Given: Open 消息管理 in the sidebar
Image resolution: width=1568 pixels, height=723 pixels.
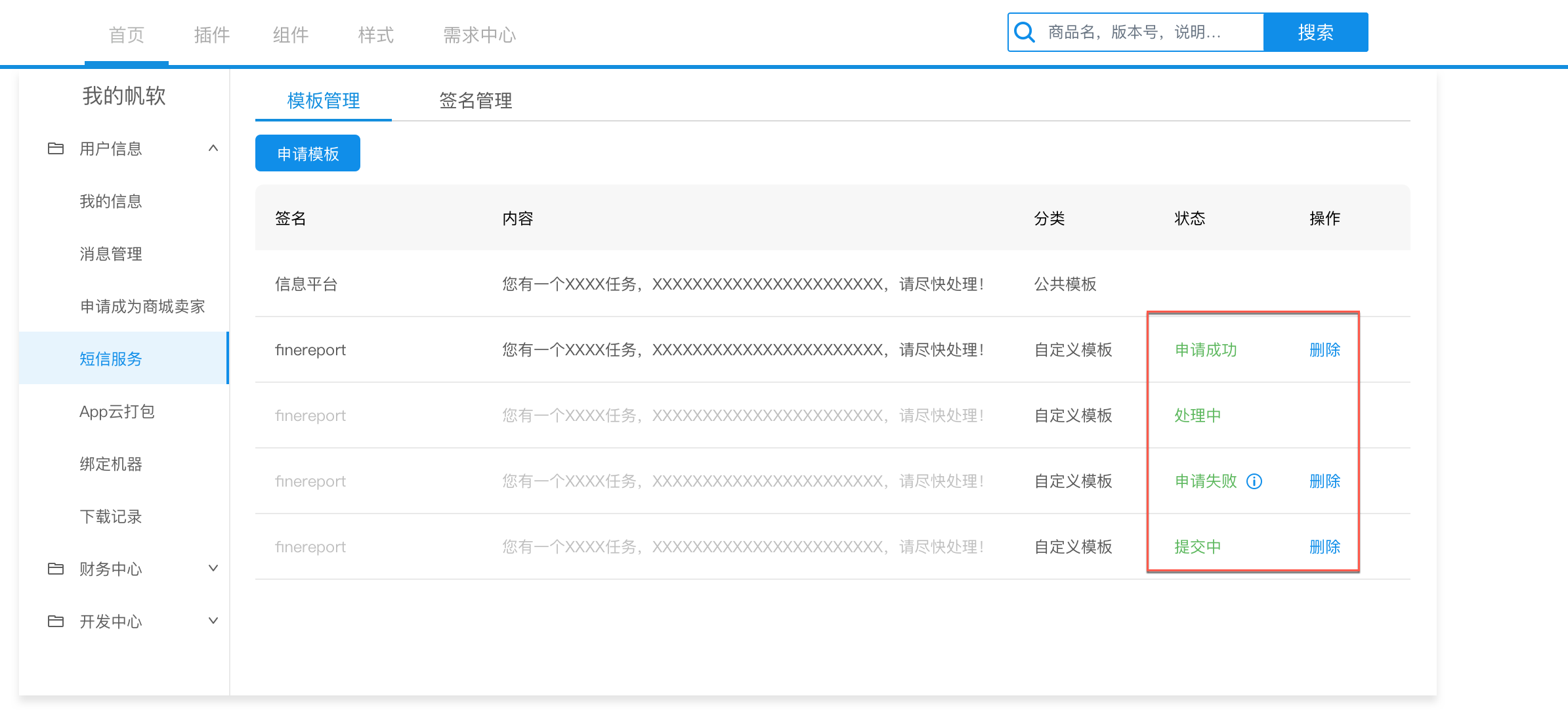Looking at the screenshot, I should tap(111, 254).
